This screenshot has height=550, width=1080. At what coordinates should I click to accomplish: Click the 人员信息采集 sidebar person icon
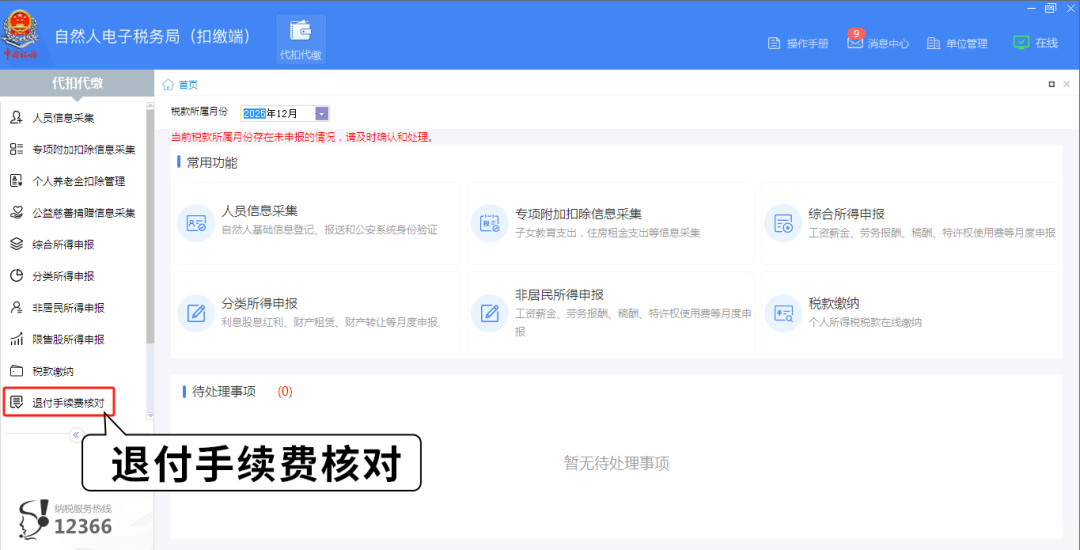point(17,118)
